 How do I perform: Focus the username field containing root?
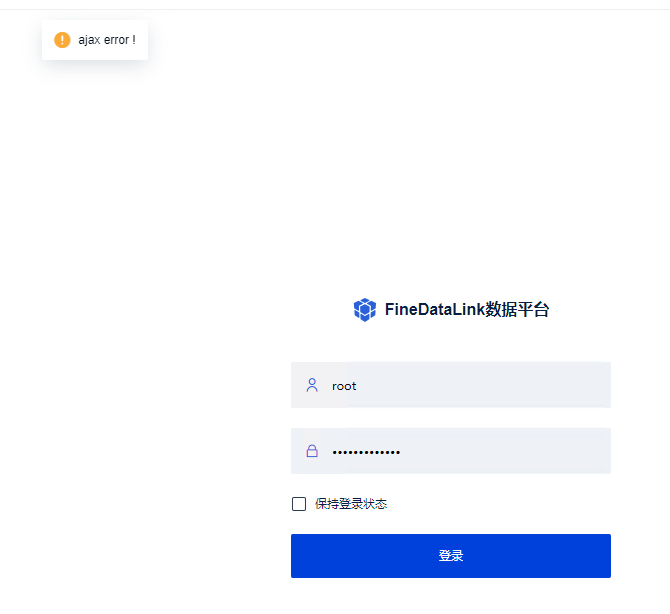pyautogui.click(x=451, y=385)
